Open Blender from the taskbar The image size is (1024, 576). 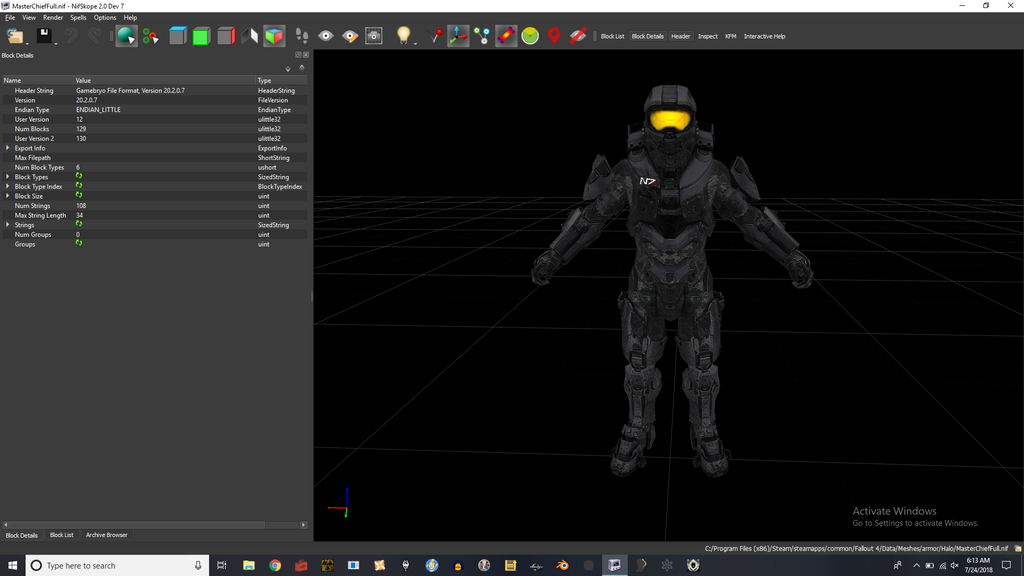point(562,566)
